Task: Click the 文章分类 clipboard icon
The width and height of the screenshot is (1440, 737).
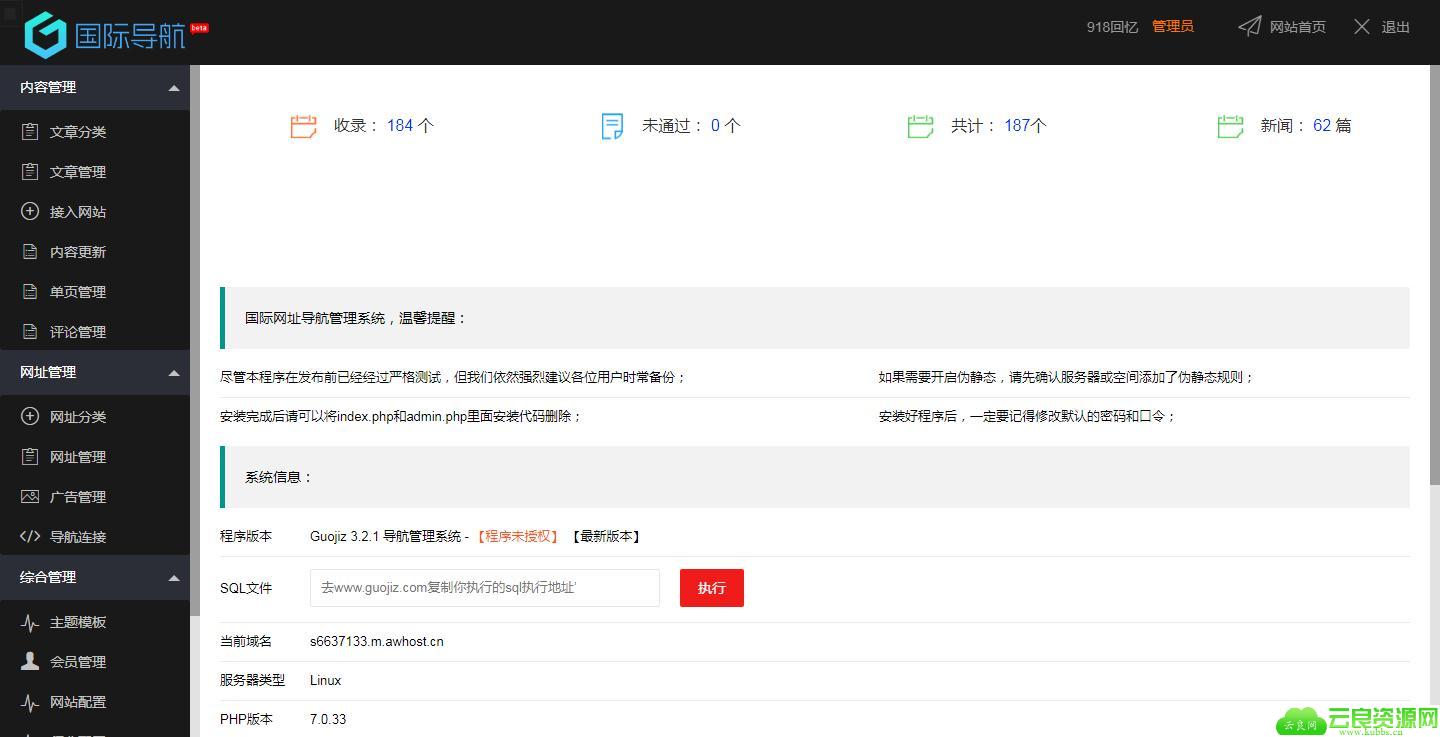Action: pyautogui.click(x=30, y=131)
